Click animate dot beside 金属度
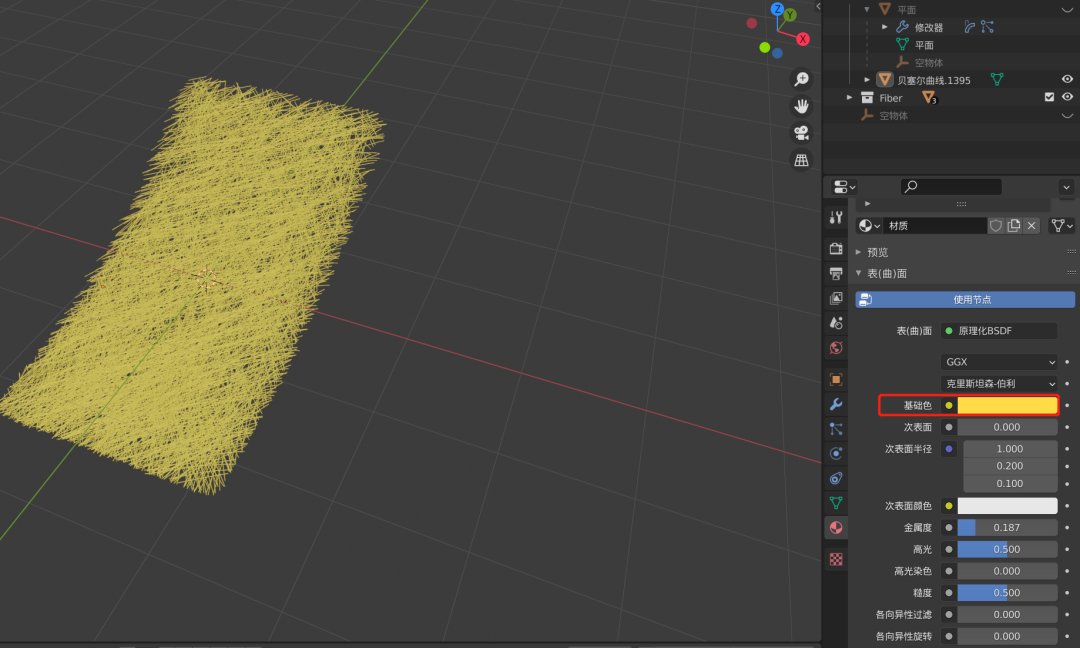The height and width of the screenshot is (648, 1080). click(x=1067, y=527)
